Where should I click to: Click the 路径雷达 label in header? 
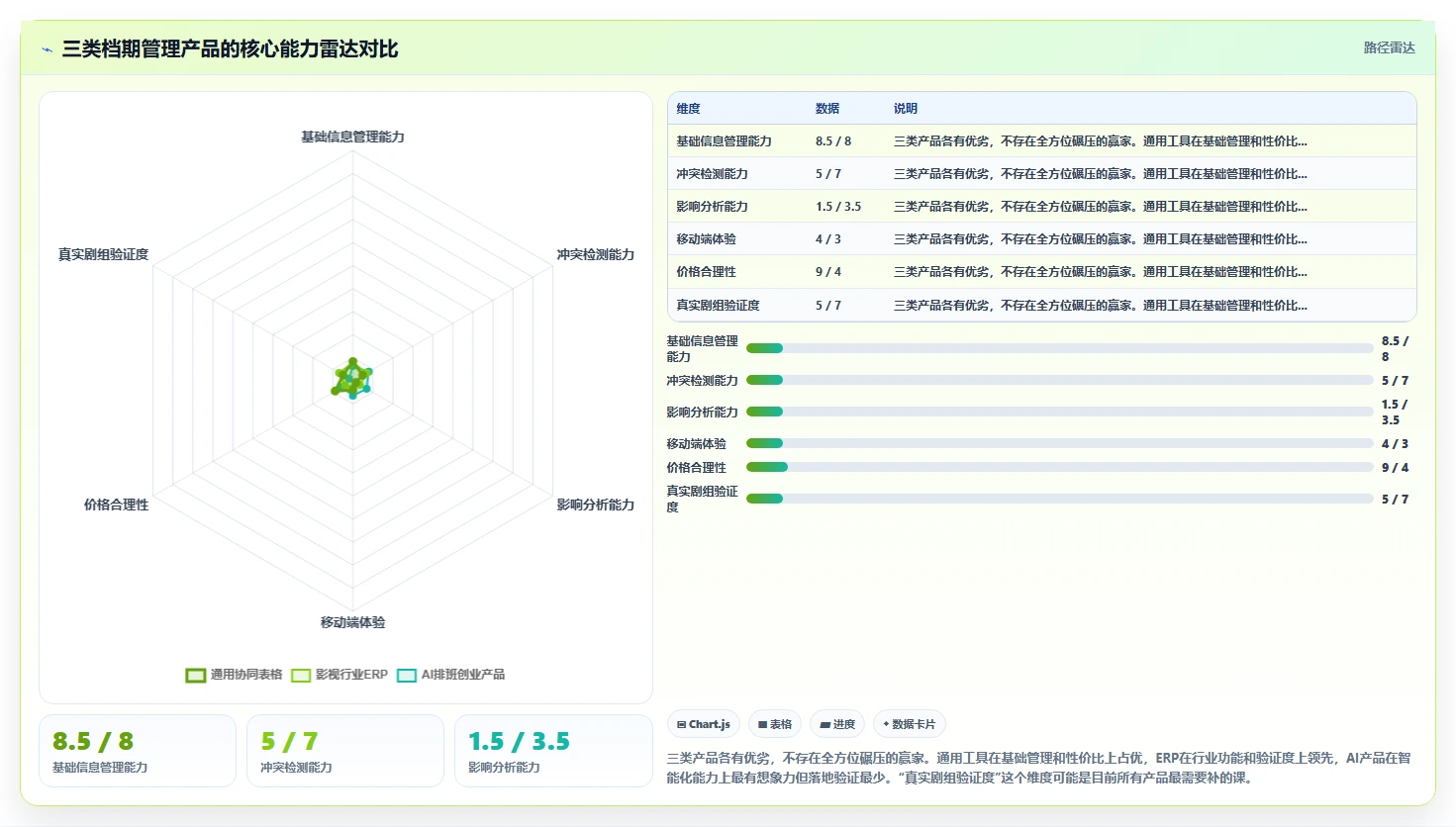tap(1390, 47)
